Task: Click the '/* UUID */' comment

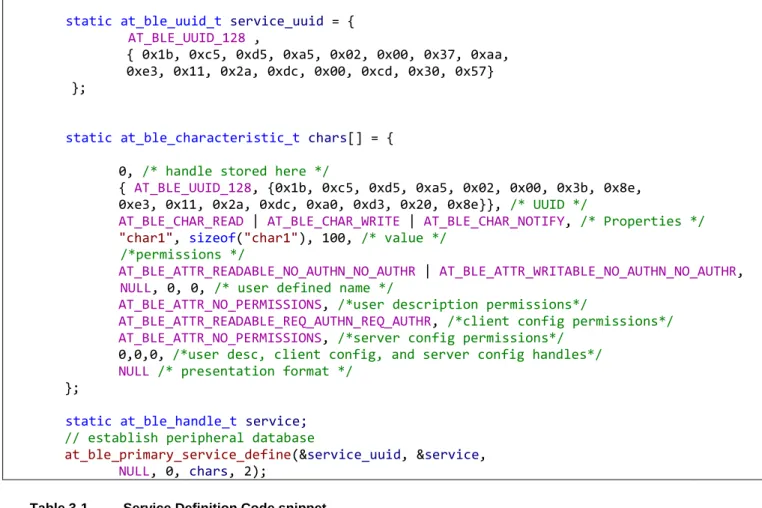Action: [549, 204]
